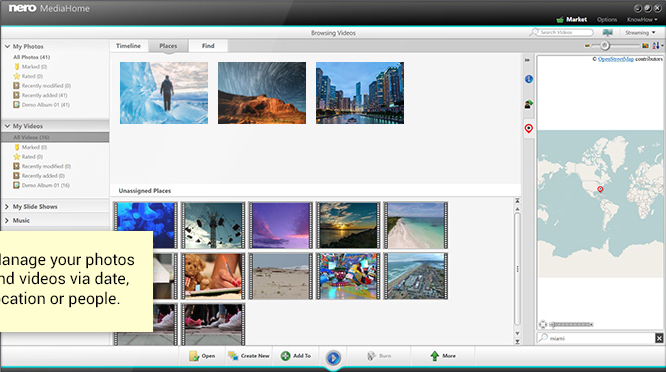Click the large thumbnails size icon
This screenshot has width=666, height=372.
(645, 45)
